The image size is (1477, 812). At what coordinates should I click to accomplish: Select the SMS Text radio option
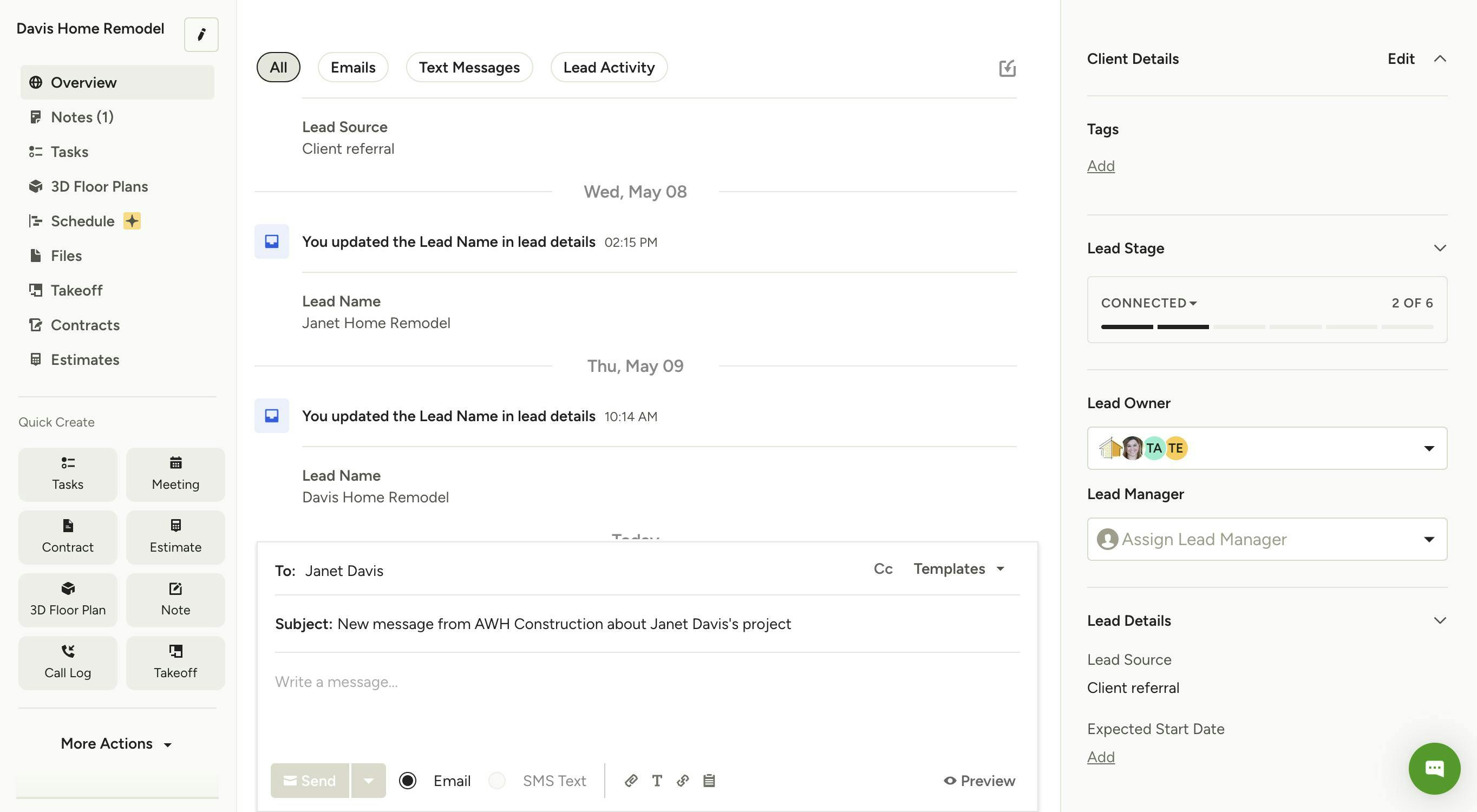coord(497,781)
